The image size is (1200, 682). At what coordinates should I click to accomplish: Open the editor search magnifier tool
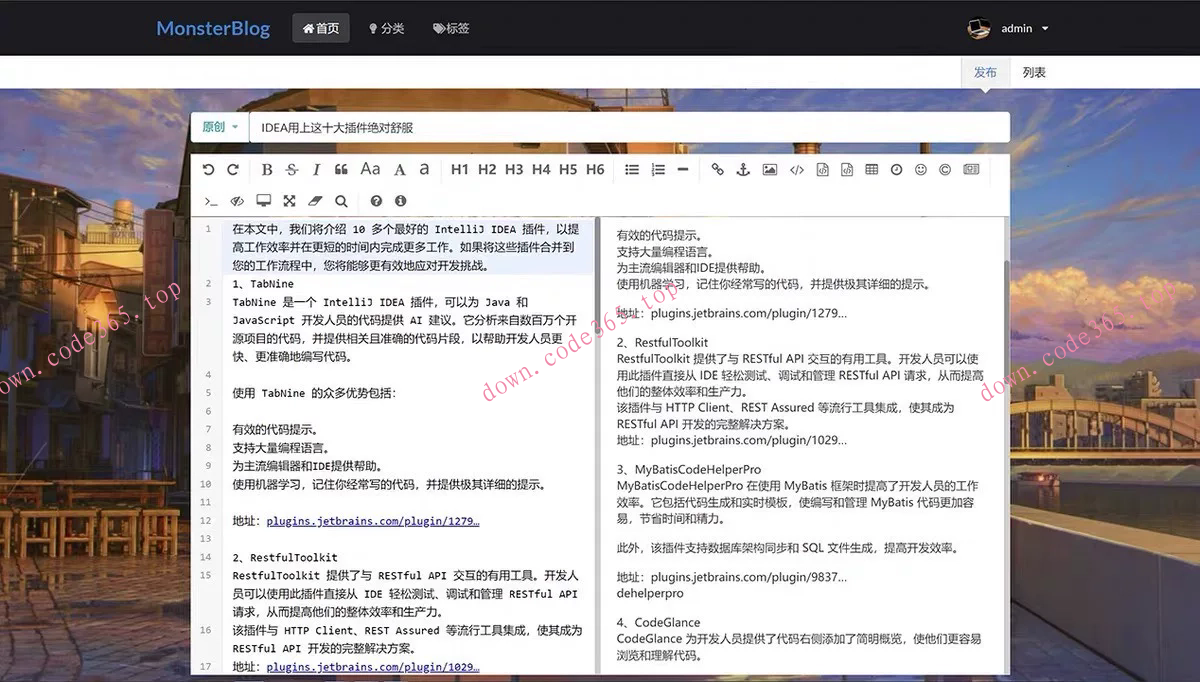341,201
